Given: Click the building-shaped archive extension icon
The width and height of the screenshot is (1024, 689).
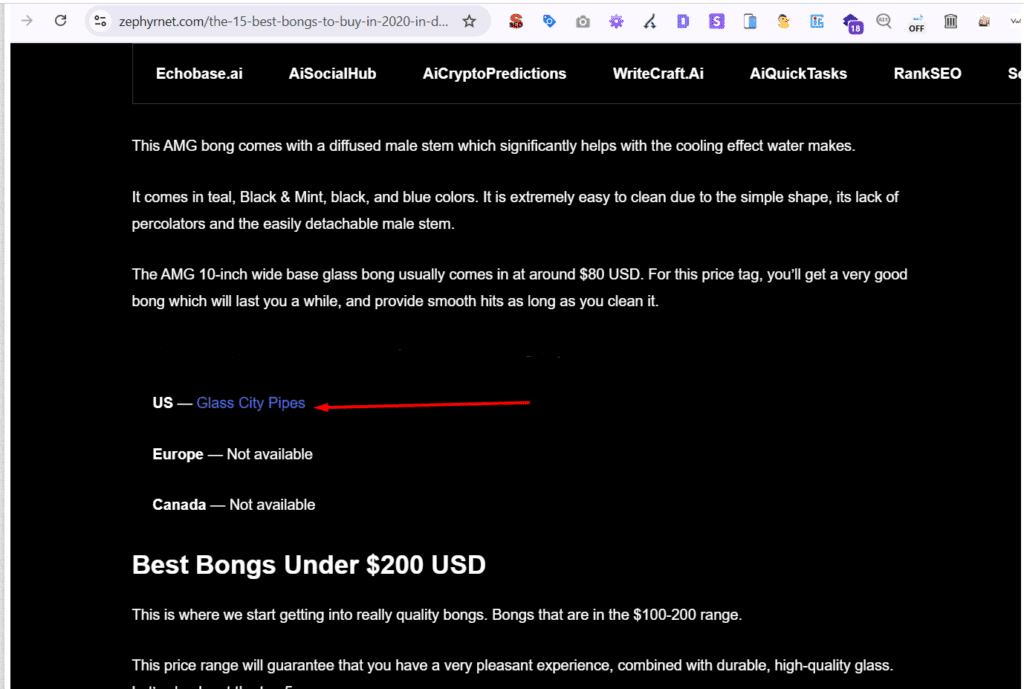Looking at the screenshot, I should coord(950,21).
